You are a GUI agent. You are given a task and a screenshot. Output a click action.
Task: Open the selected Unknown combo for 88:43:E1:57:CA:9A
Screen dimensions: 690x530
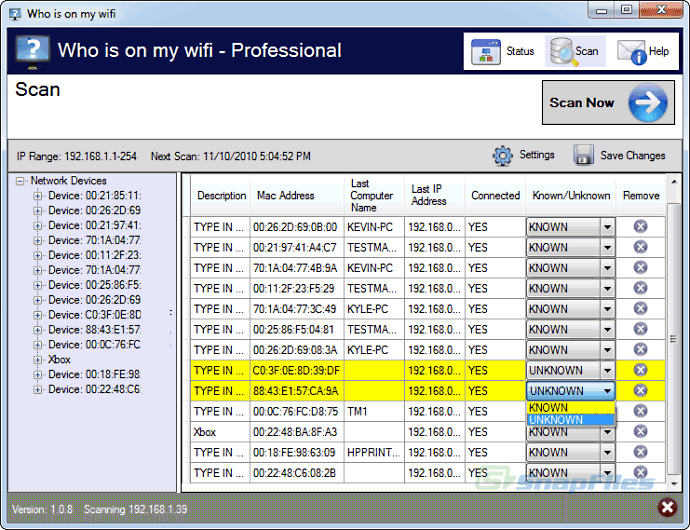coord(570,391)
